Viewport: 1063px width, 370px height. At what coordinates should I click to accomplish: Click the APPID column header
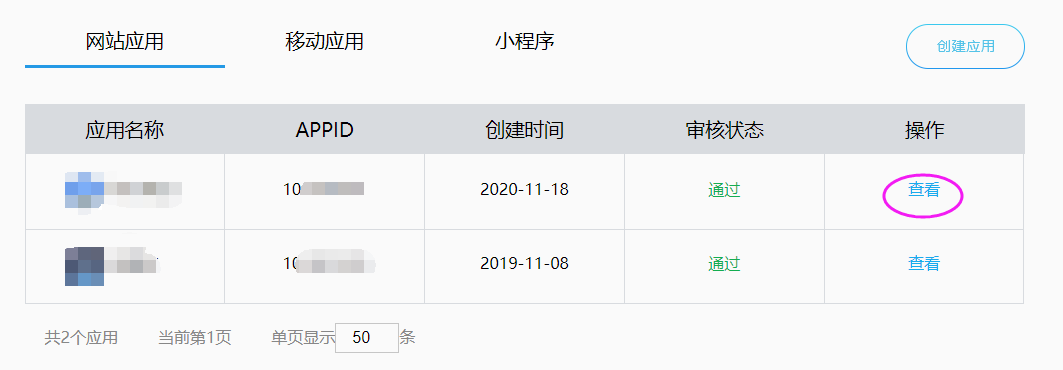325,129
